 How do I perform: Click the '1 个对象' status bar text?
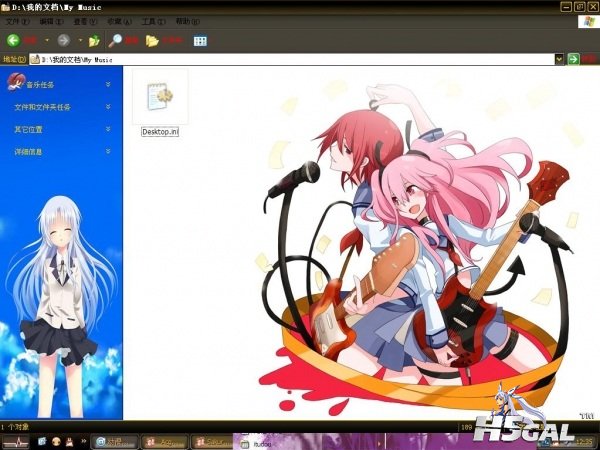15,427
